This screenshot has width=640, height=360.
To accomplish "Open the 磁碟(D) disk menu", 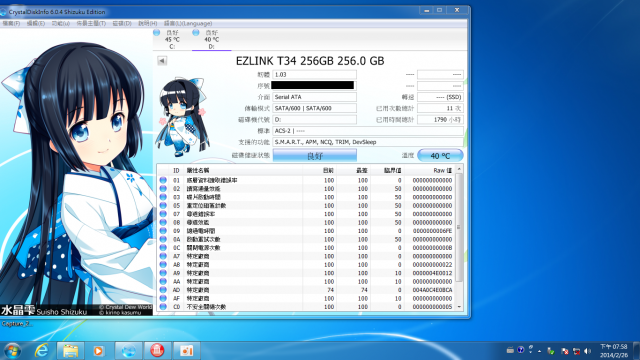I will (x=122, y=23).
